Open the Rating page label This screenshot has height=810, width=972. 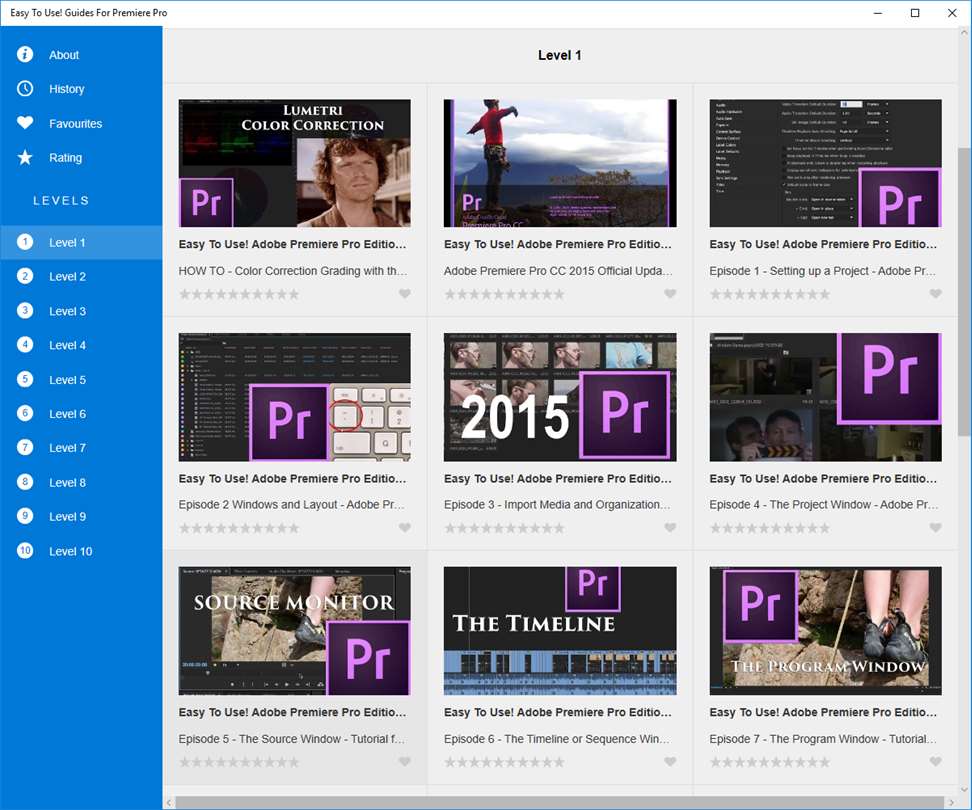coord(65,158)
